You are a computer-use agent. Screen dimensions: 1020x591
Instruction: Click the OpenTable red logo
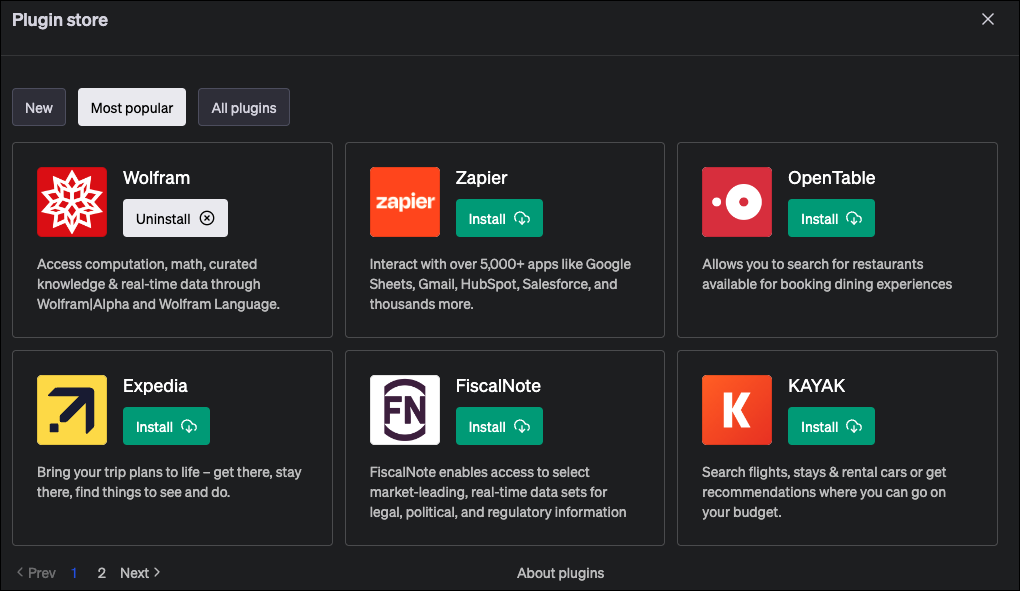point(737,202)
